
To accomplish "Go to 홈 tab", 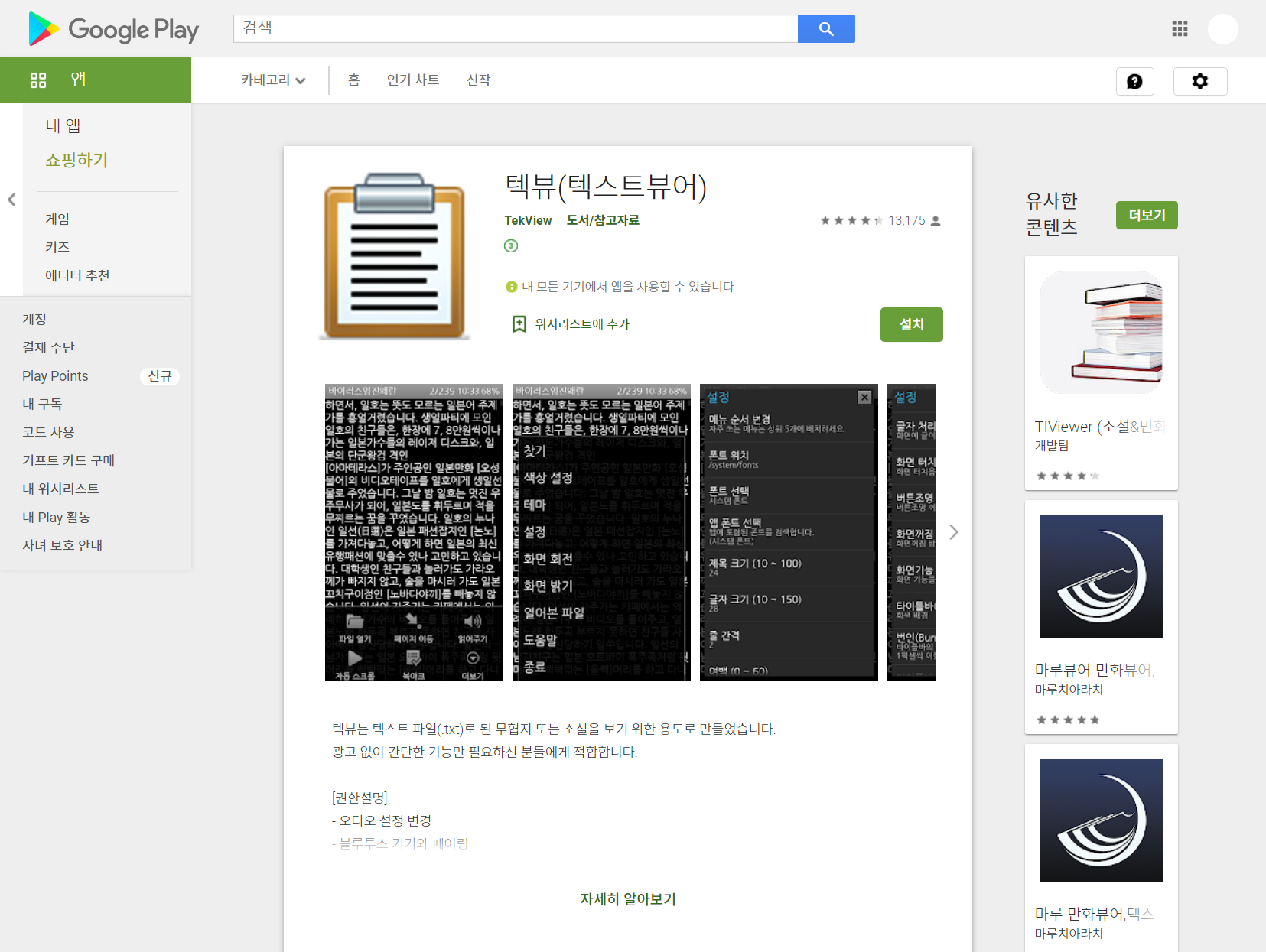I will tap(353, 80).
